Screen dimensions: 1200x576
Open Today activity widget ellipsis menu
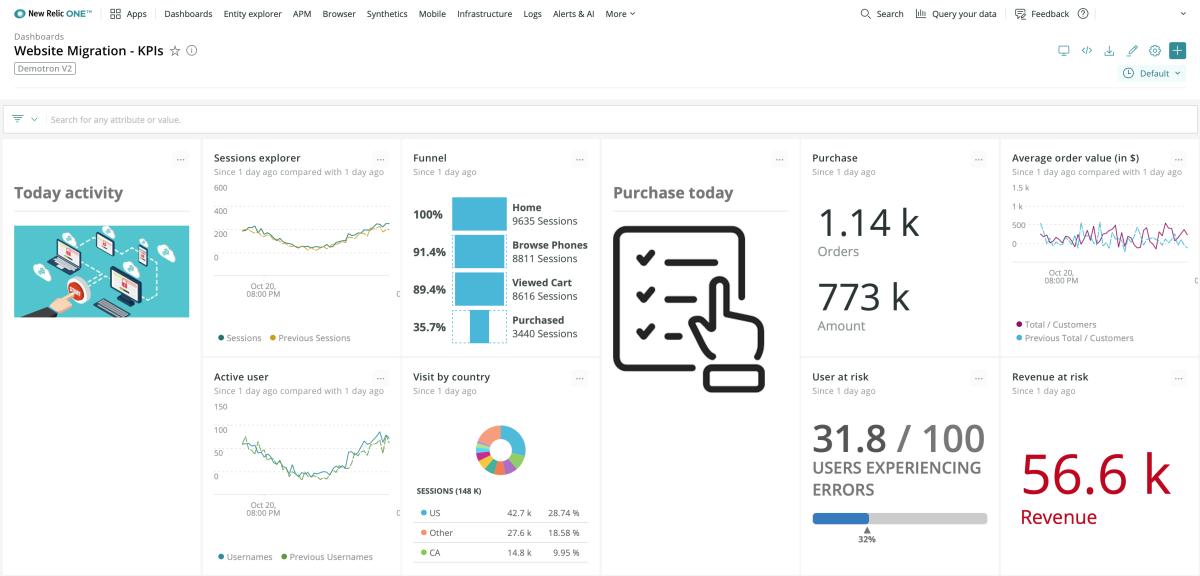click(180, 158)
